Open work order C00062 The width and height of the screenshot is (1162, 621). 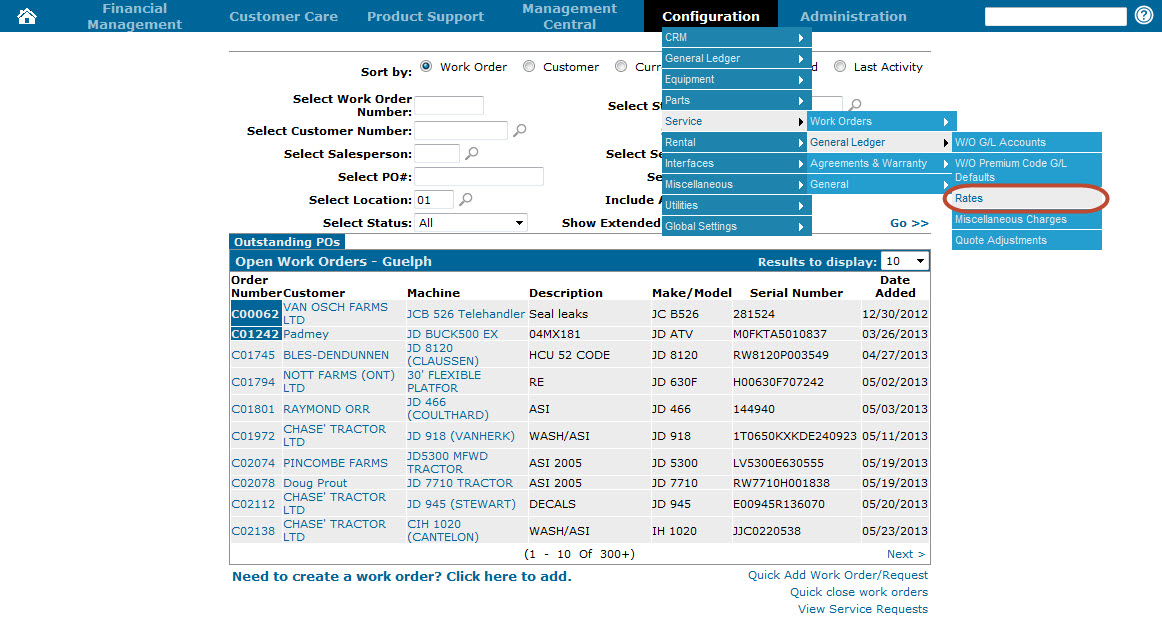pos(256,313)
